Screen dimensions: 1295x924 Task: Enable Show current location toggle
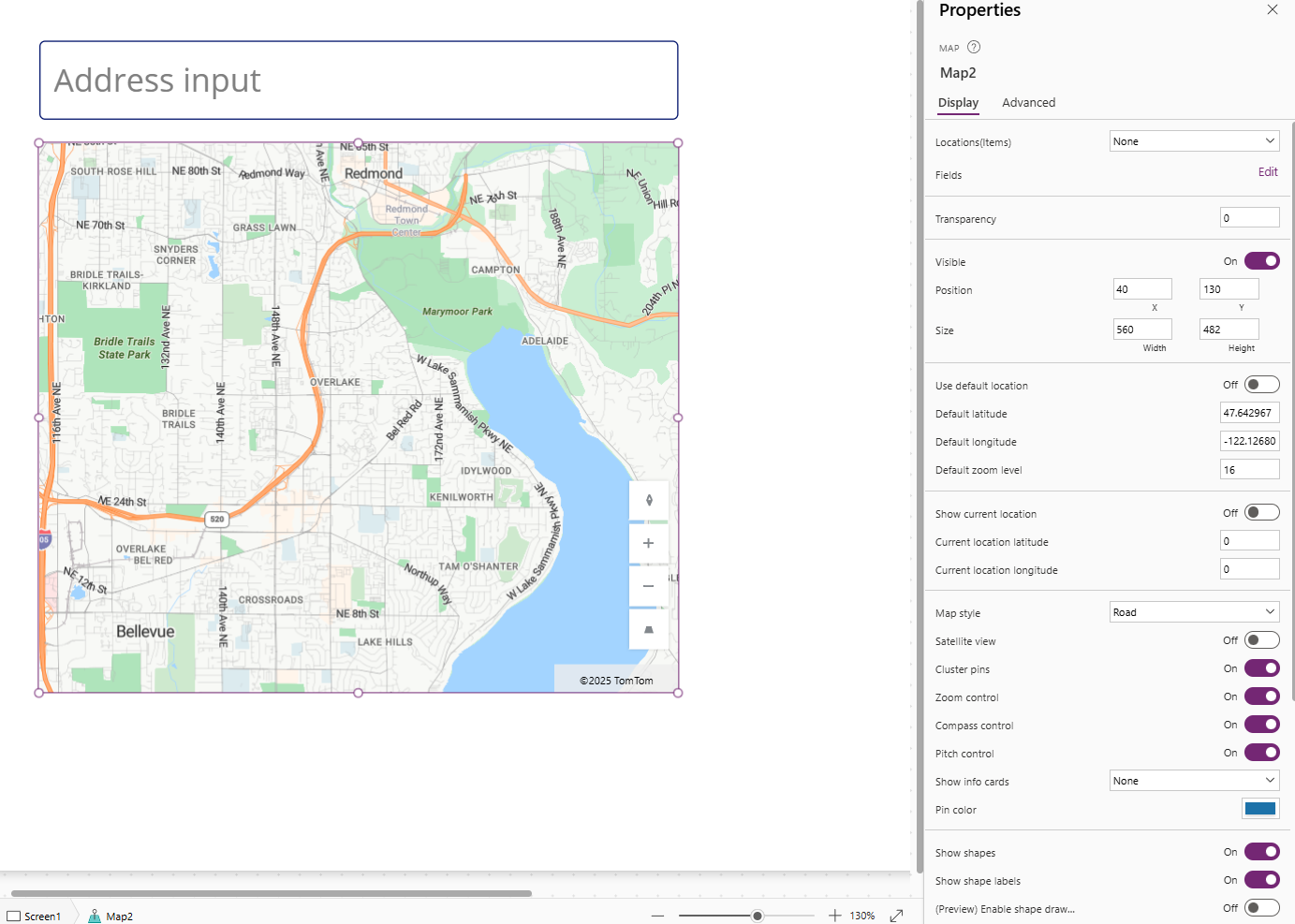[1261, 513]
